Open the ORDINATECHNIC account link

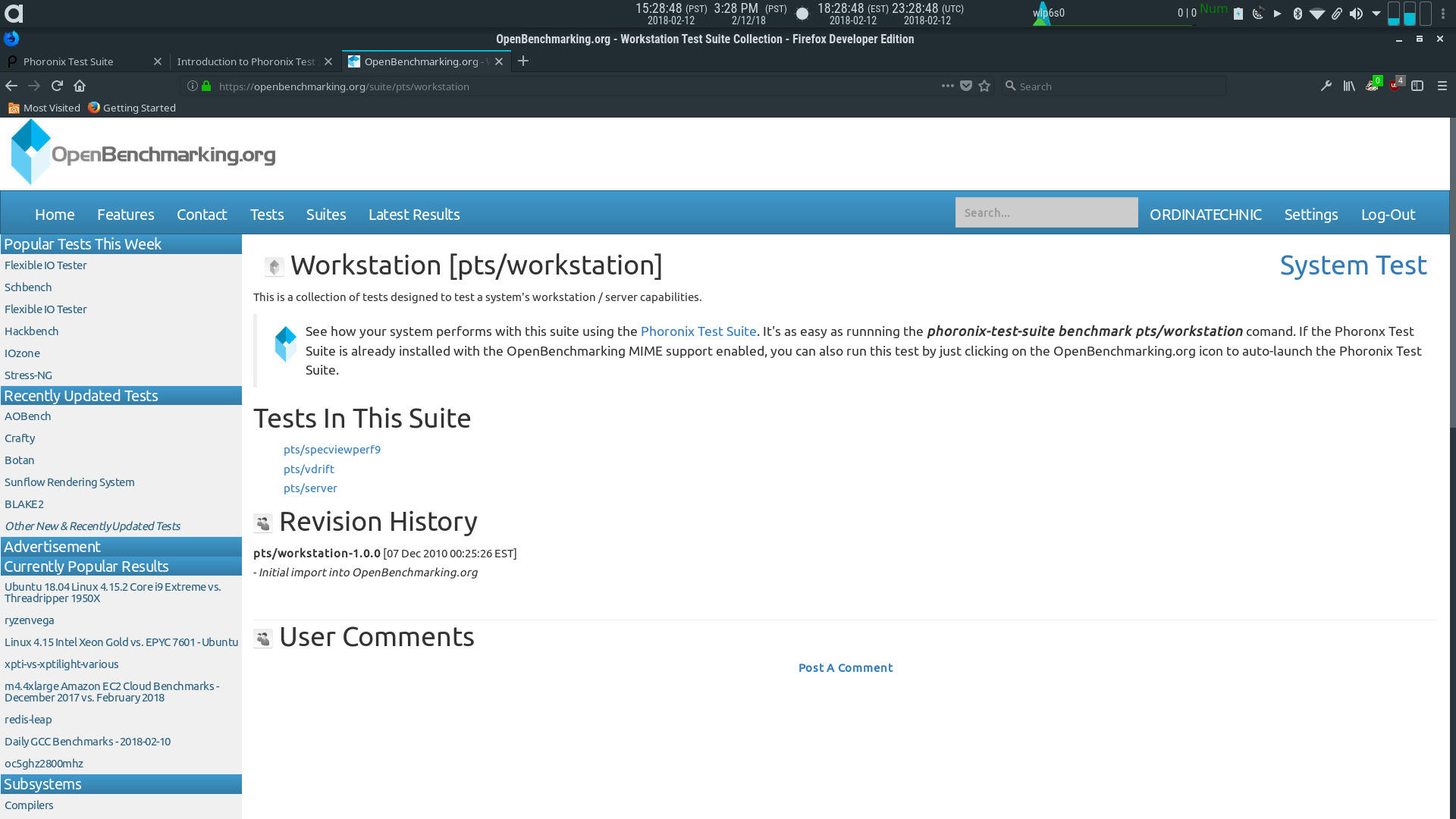point(1206,215)
